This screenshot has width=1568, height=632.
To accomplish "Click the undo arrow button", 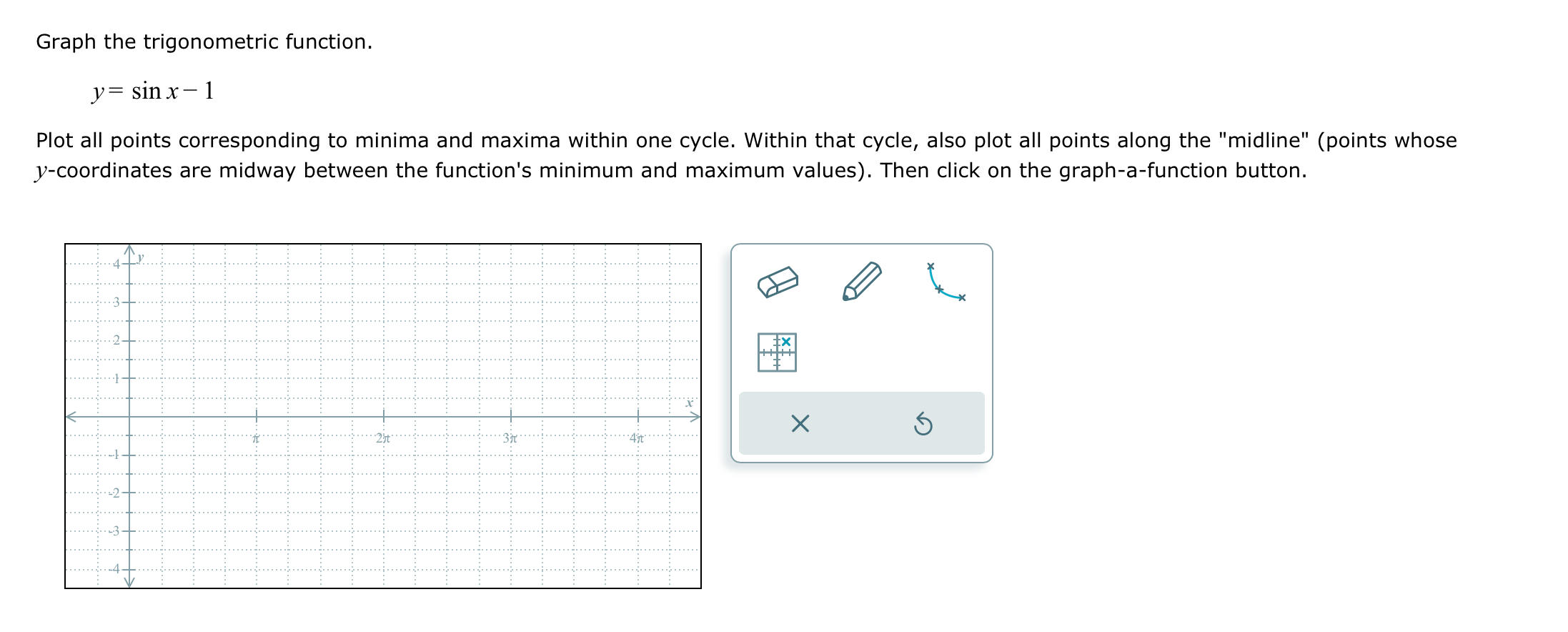I will point(923,424).
